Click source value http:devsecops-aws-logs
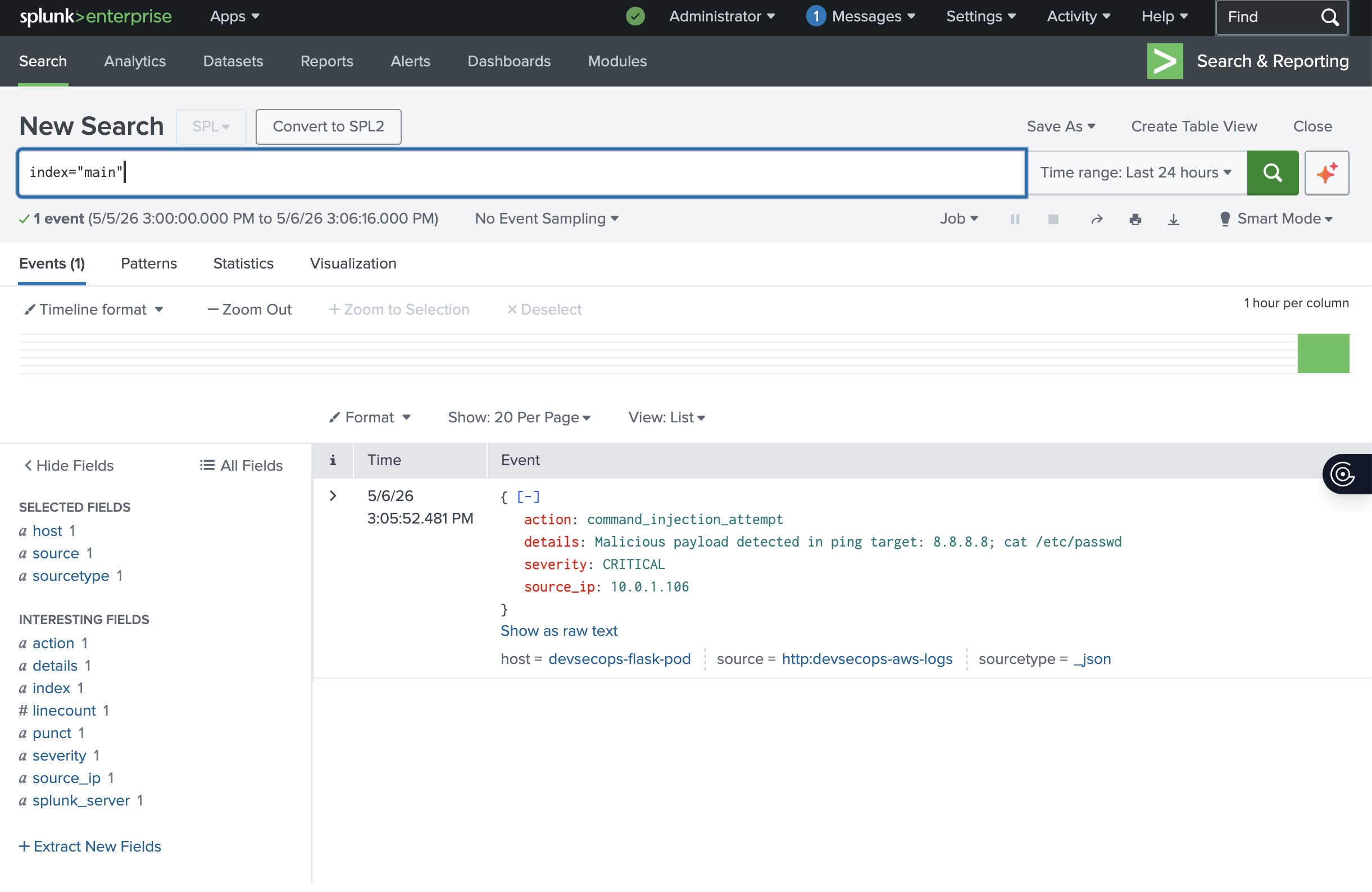This screenshot has width=1372, height=892. tap(867, 659)
